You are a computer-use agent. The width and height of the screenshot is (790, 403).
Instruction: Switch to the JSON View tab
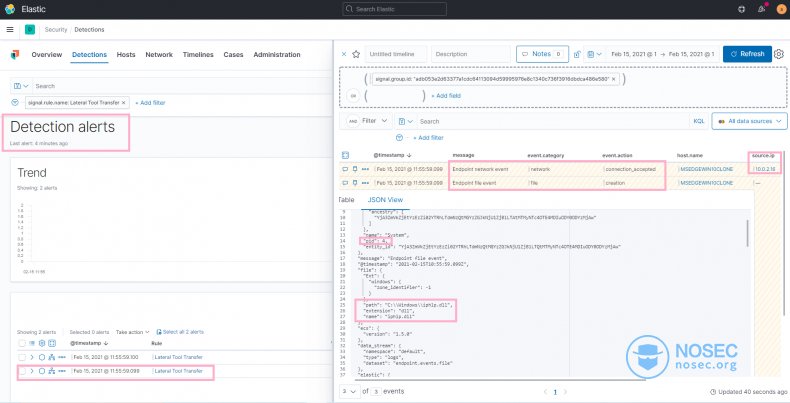click(385, 200)
